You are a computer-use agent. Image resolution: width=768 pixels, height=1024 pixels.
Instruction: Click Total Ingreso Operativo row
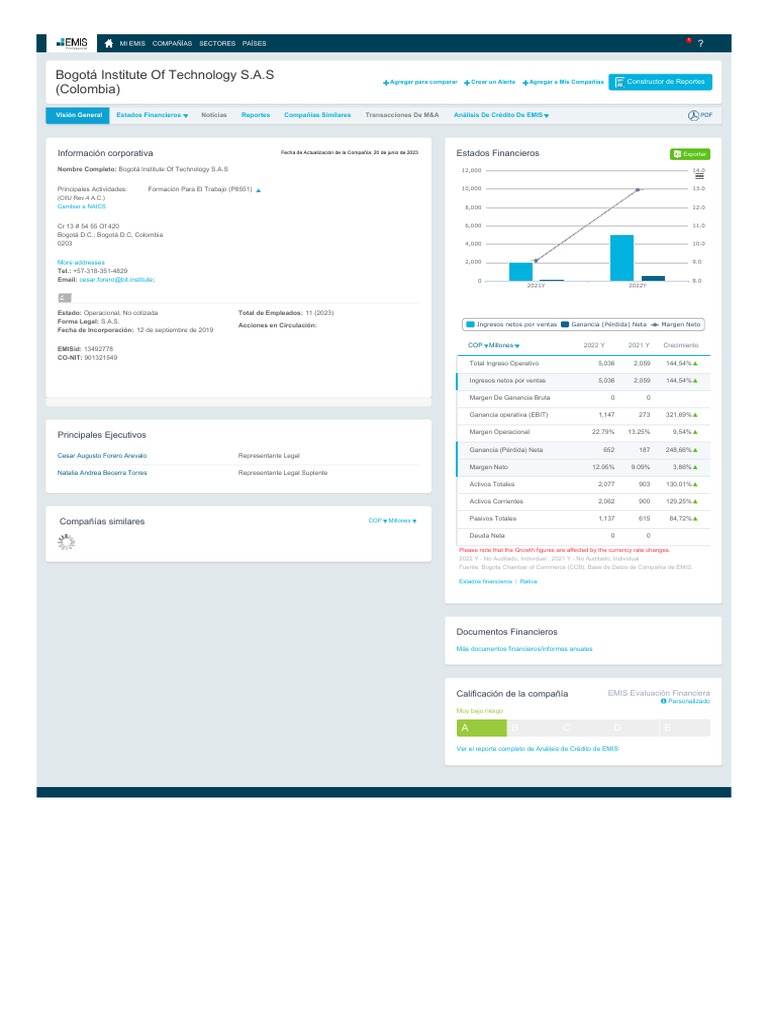coord(583,363)
